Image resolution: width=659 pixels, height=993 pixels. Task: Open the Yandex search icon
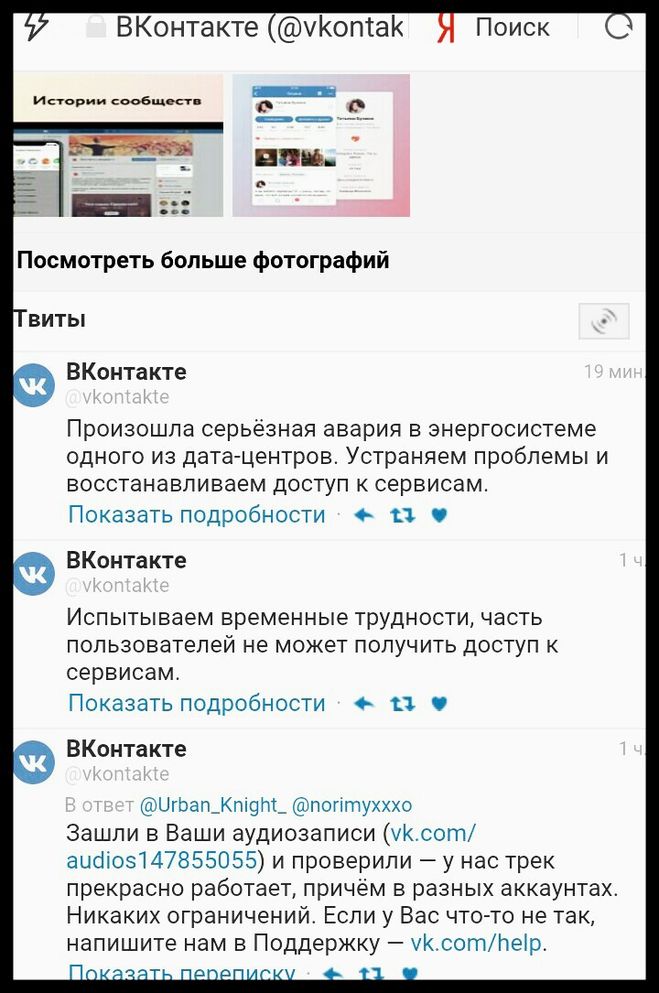446,27
